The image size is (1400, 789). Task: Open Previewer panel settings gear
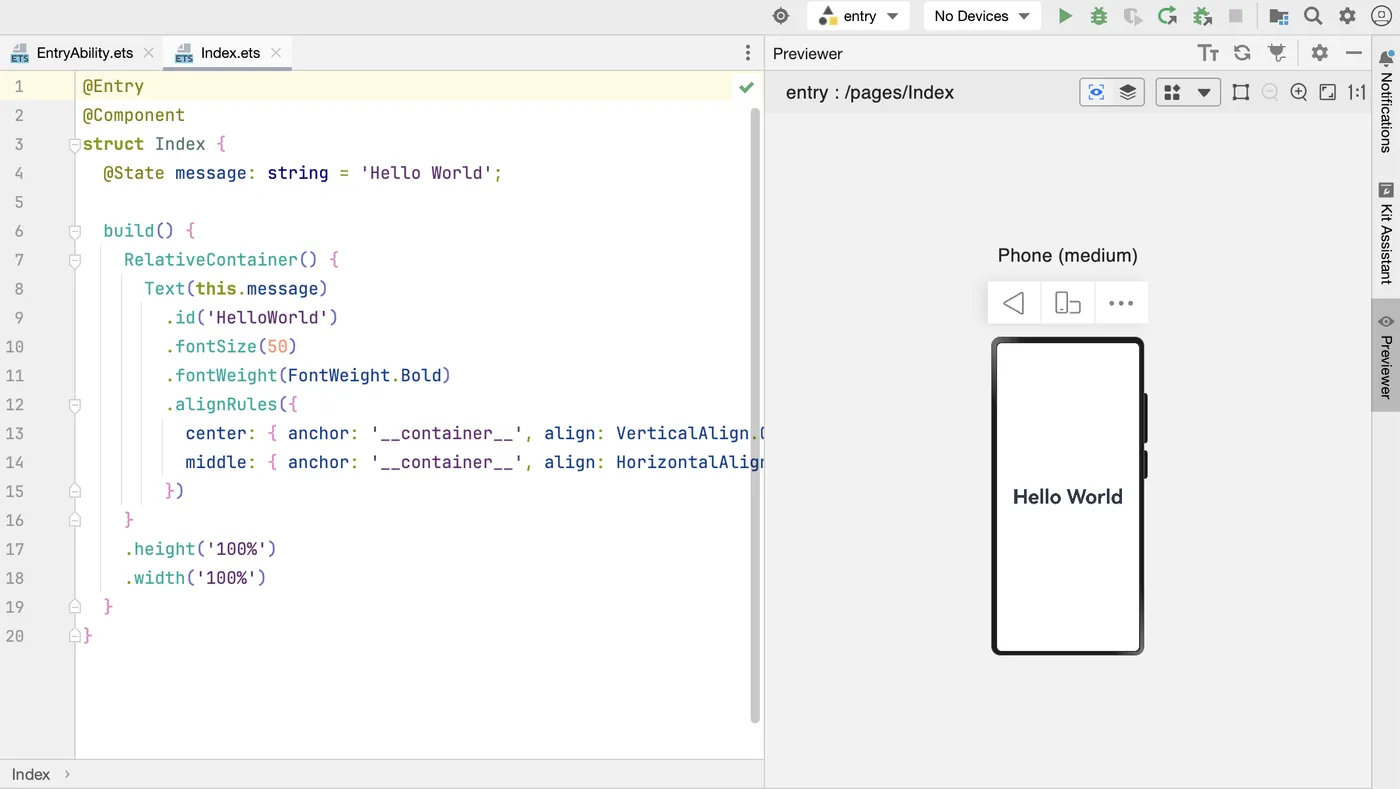[1320, 53]
